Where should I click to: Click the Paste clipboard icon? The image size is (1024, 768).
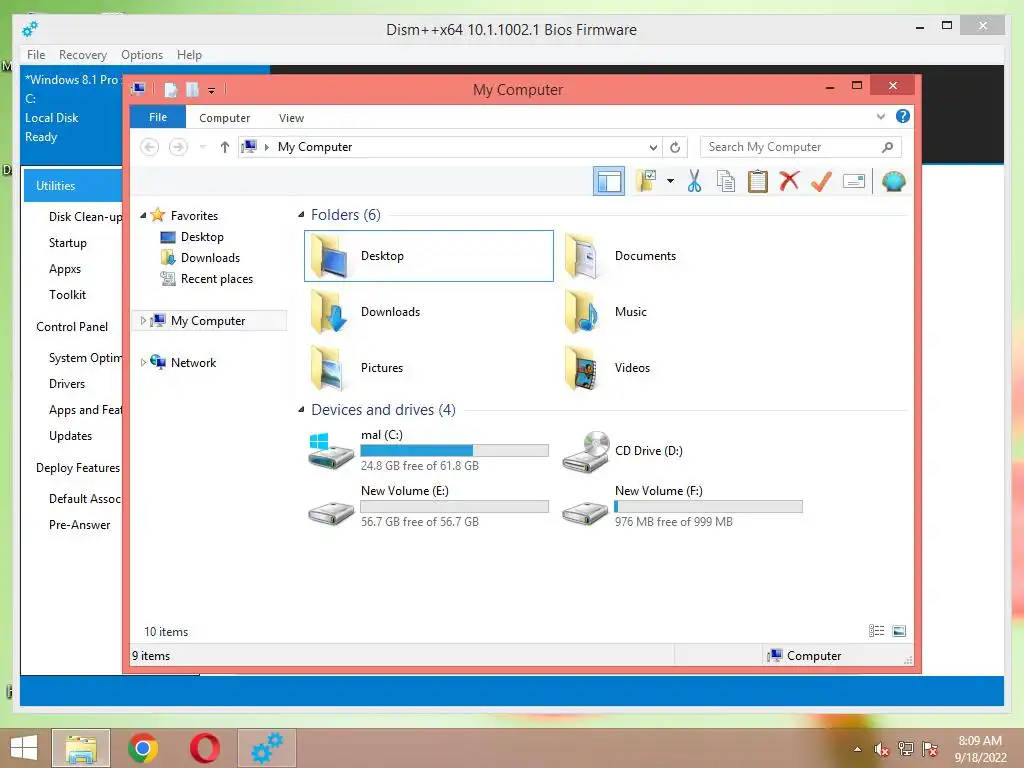click(758, 181)
